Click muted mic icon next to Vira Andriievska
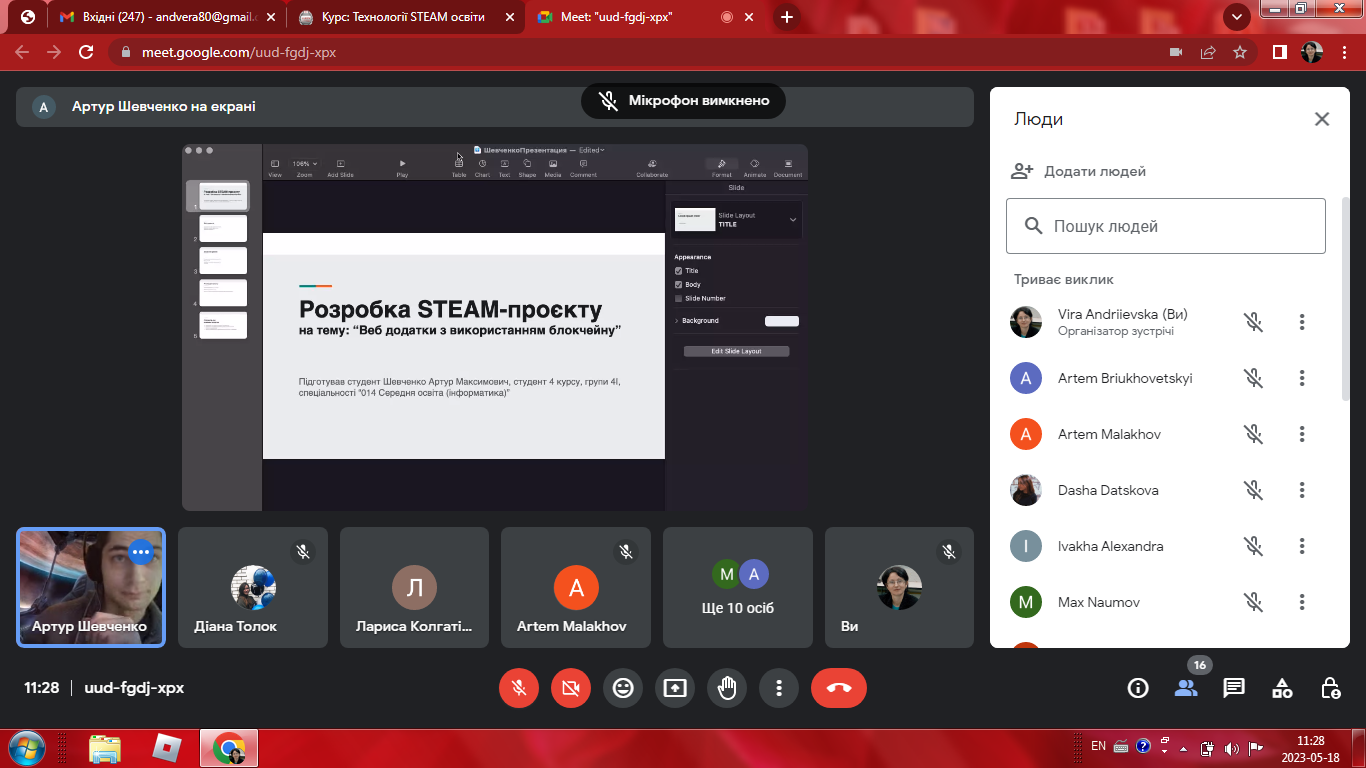The image size is (1366, 768). pyautogui.click(x=1254, y=322)
